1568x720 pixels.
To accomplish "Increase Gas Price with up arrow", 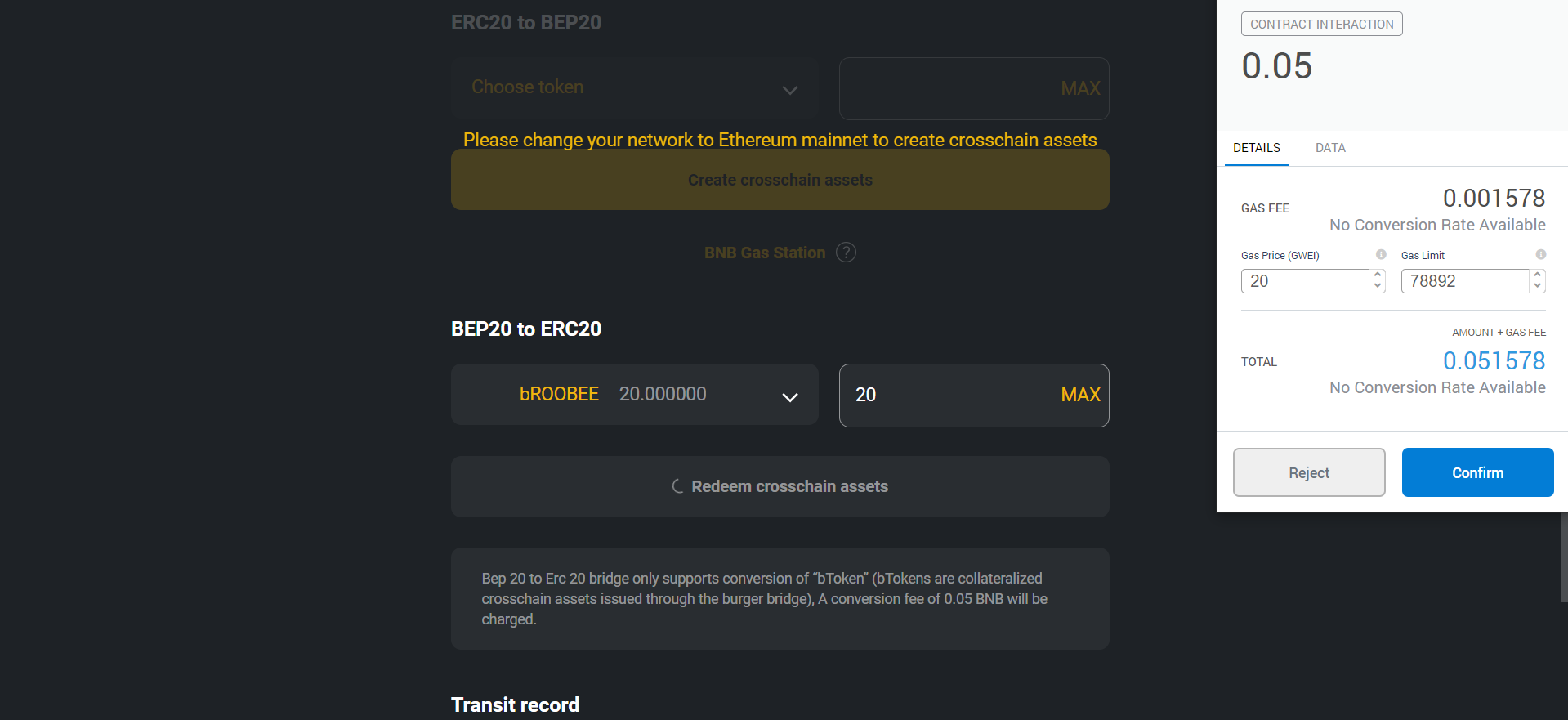I will (x=1378, y=275).
